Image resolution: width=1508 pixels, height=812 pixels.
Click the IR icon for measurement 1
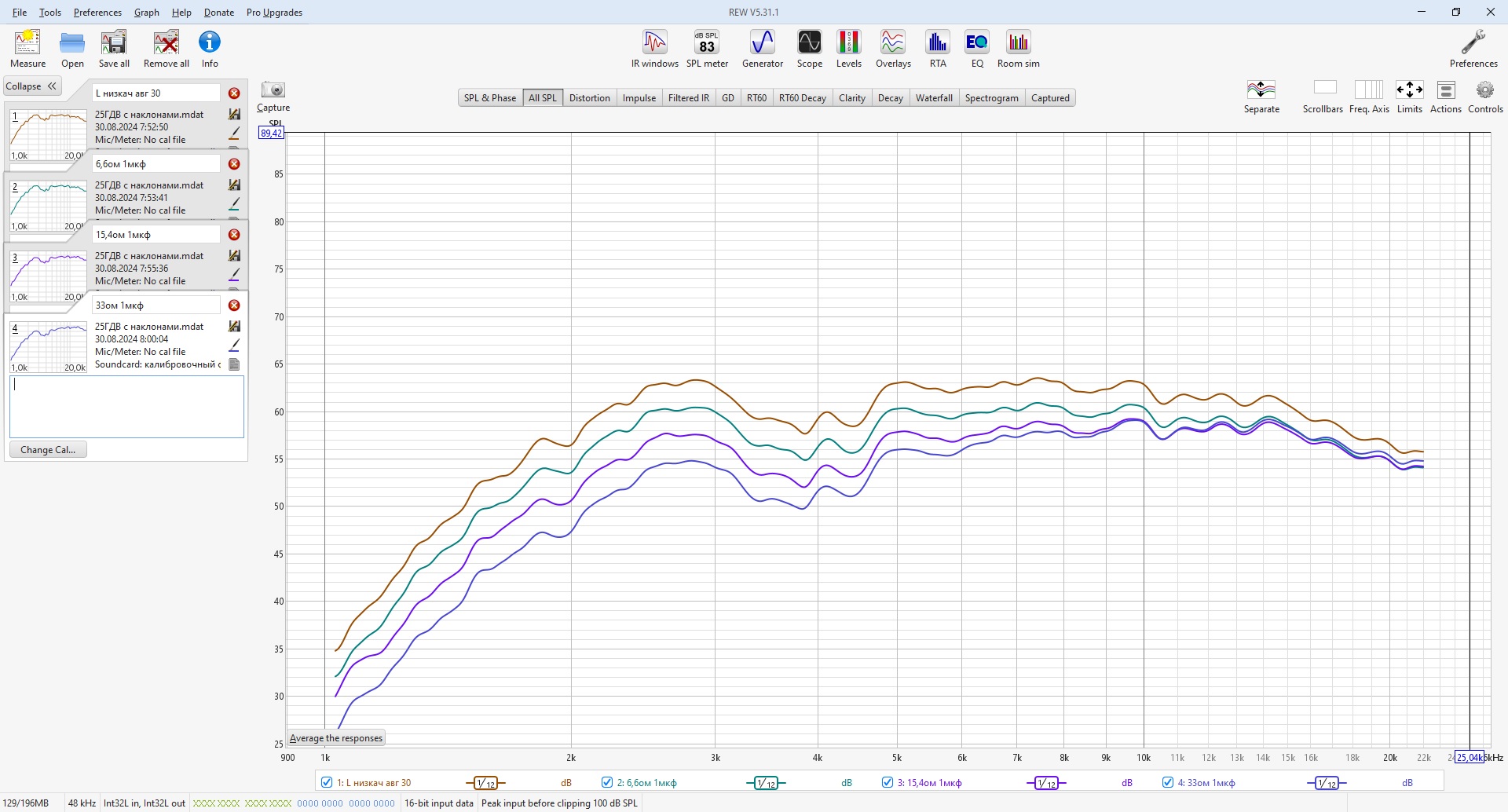234,115
